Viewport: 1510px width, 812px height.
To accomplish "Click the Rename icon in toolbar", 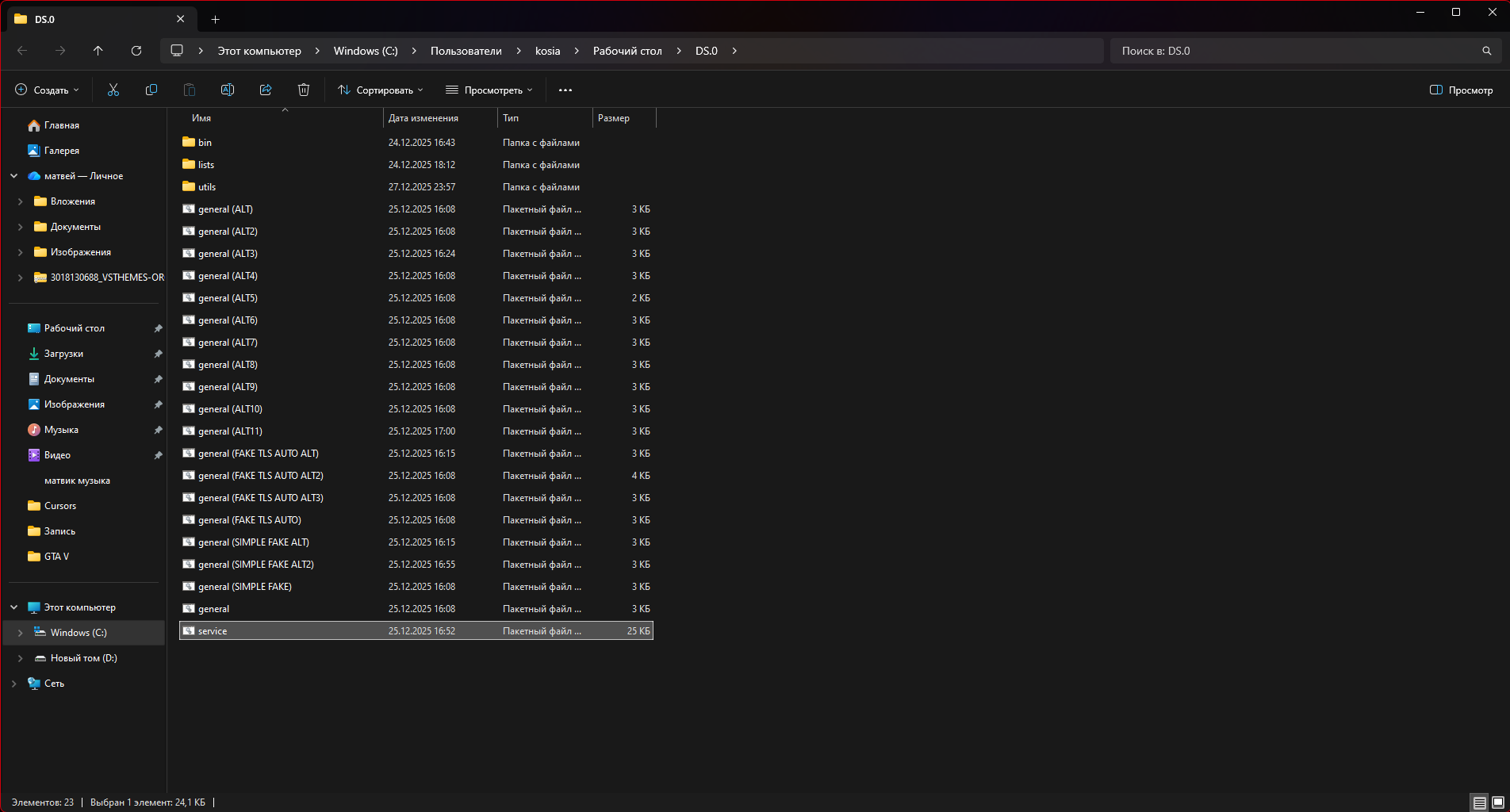I will coord(228,90).
